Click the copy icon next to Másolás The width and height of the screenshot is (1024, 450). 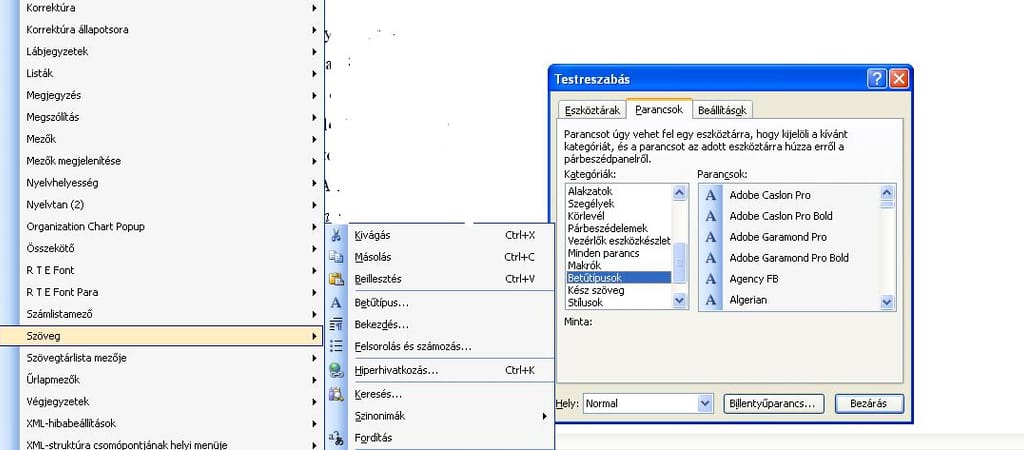tap(337, 257)
